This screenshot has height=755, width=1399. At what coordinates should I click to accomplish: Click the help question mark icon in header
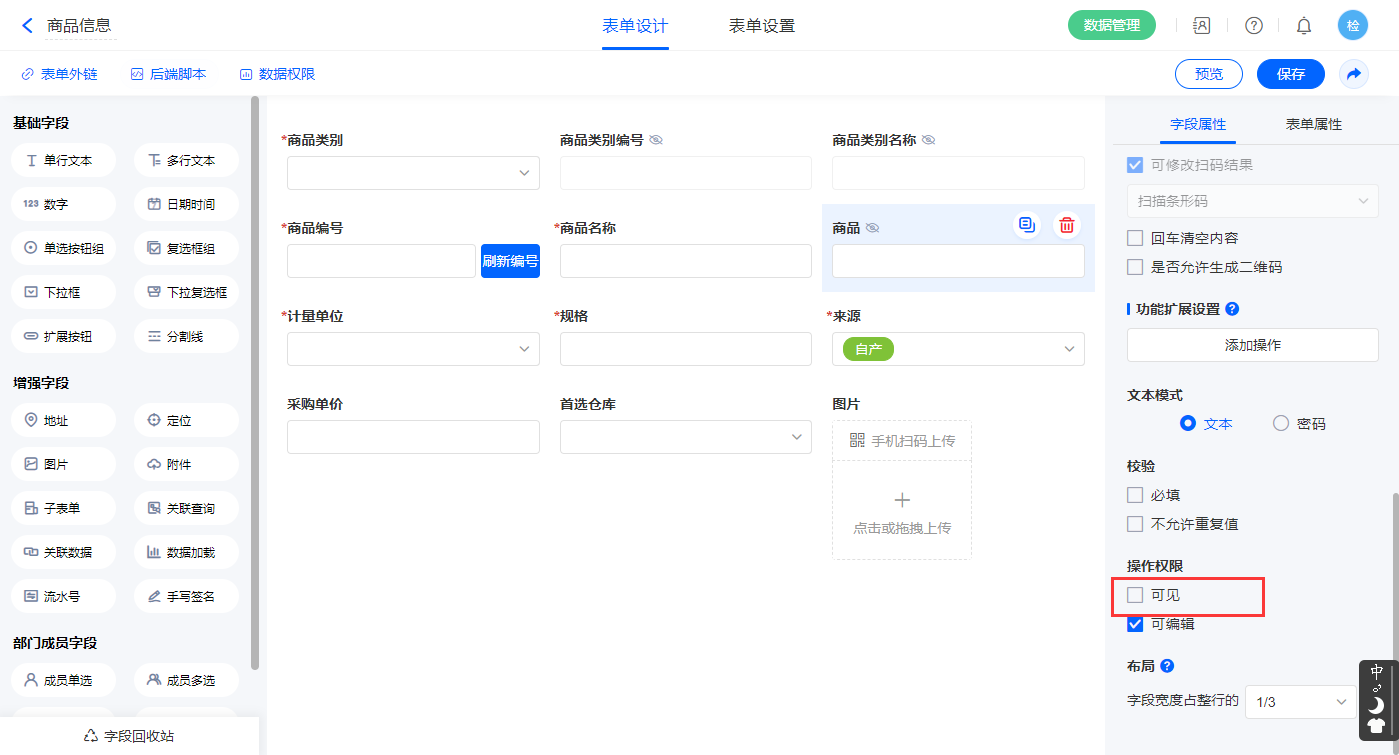[x=1253, y=26]
